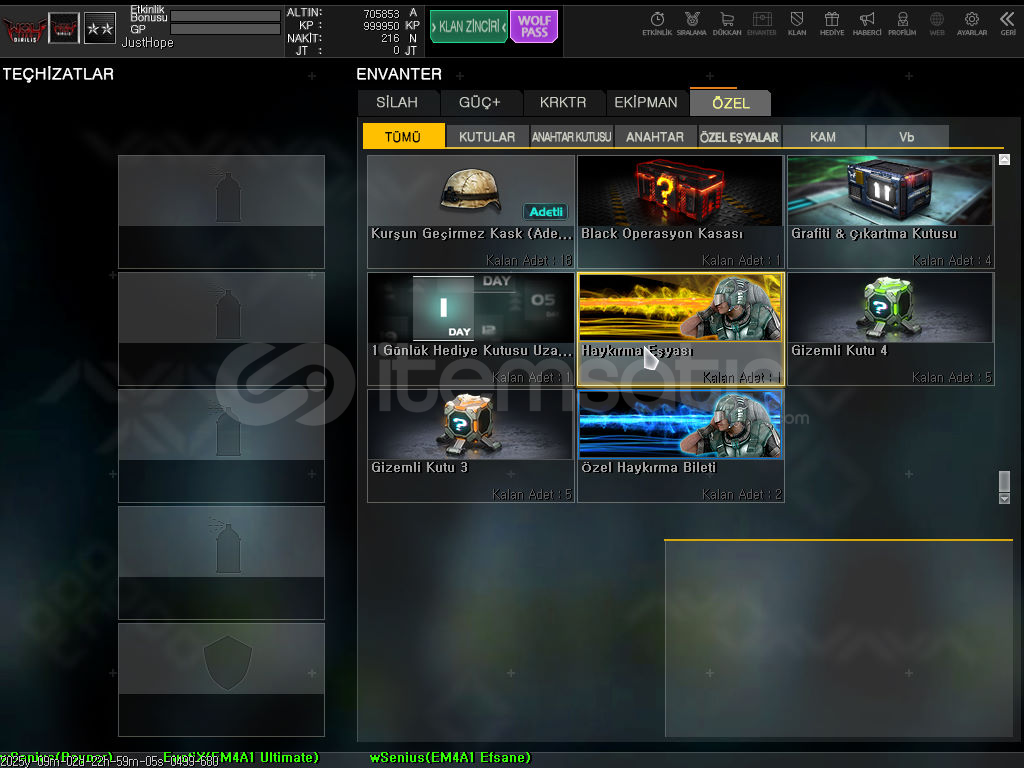Click the TEÇHİZATLAR heading
Image resolution: width=1024 pixels, height=768 pixels.
tap(58, 74)
